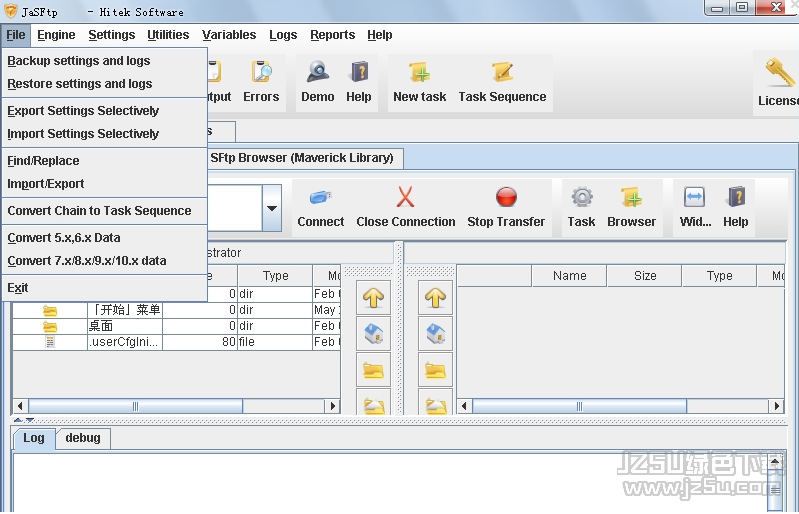Click the size cell showing 80
799x514 pixels.
pos(200,342)
